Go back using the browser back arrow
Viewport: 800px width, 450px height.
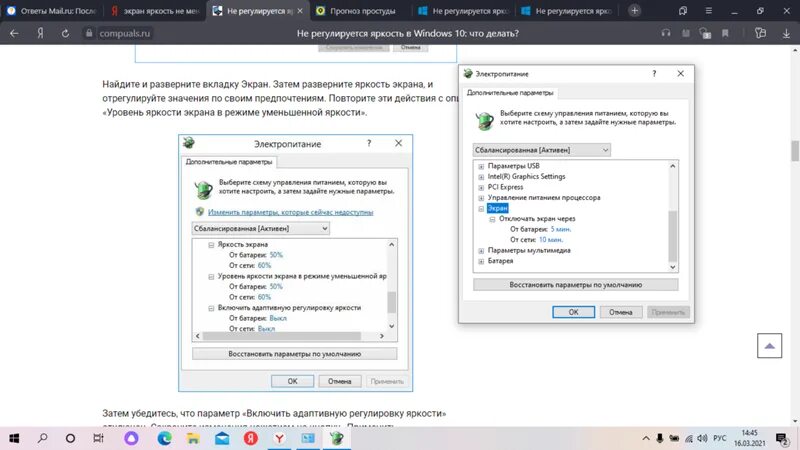pos(14,33)
